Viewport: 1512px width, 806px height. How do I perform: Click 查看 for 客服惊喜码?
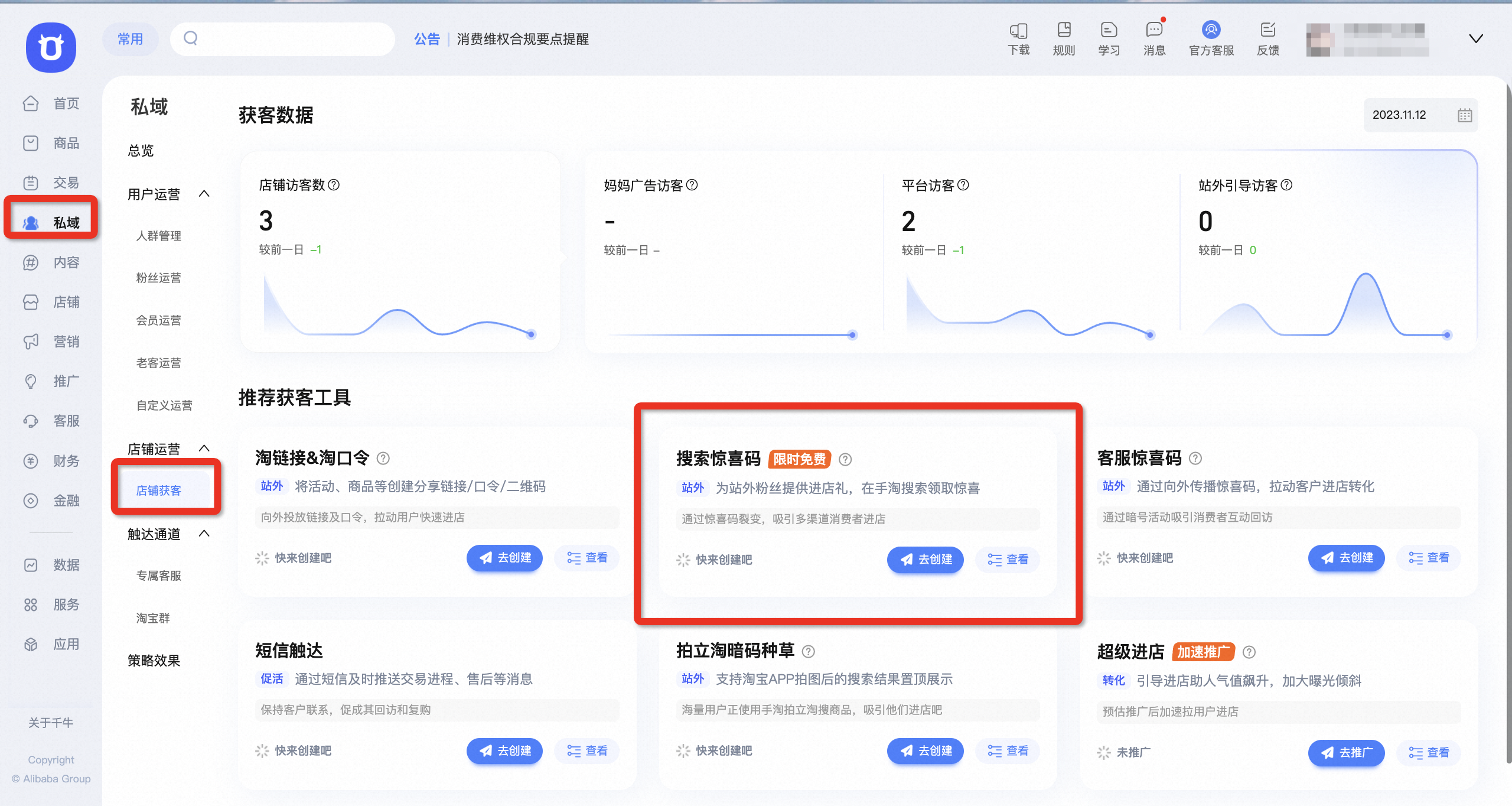[x=1429, y=558]
